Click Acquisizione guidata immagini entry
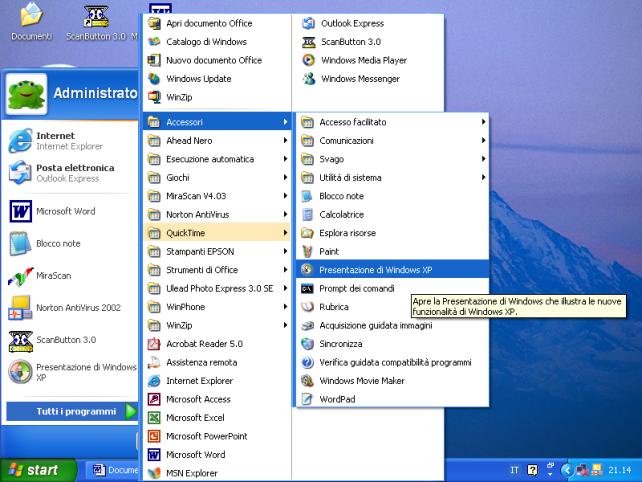The width and height of the screenshot is (642, 482). tap(392, 326)
